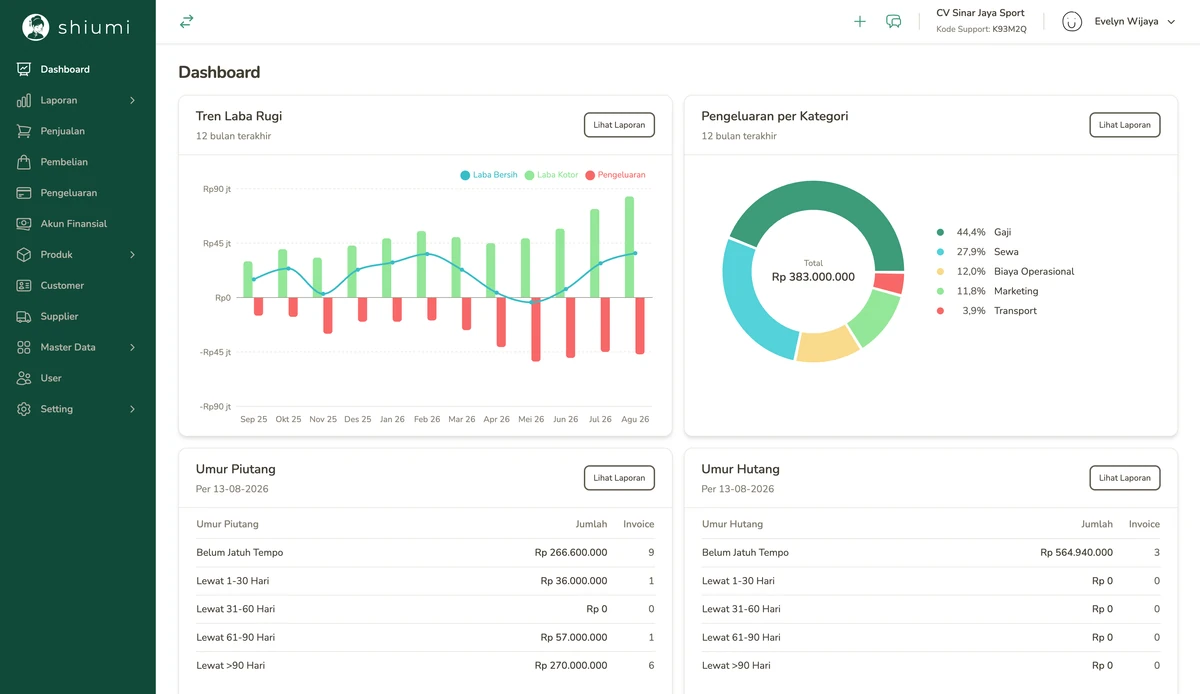Toggle sidebar with the swap arrows icon
Viewport: 1200px width, 694px height.
(186, 21)
